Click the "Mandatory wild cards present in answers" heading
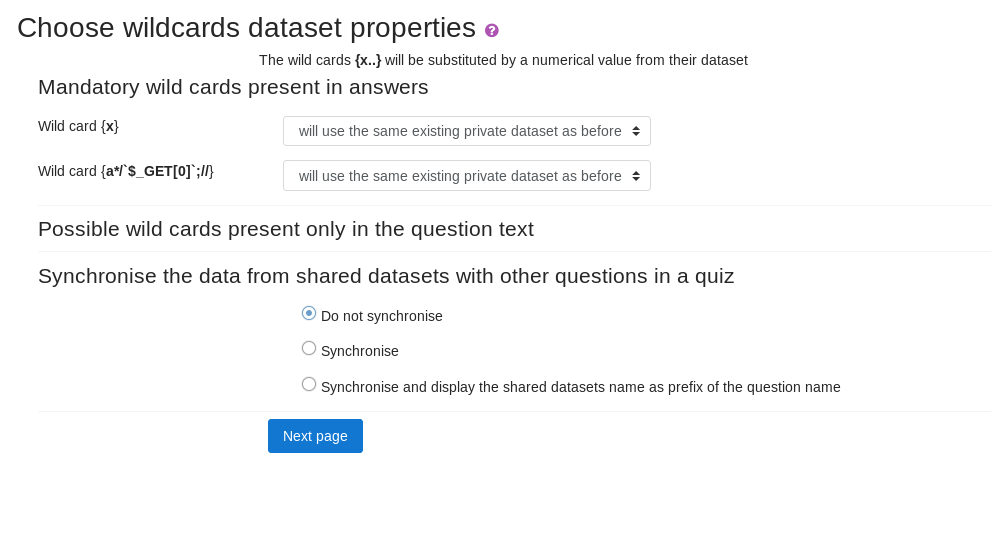This screenshot has height=560, width=1007. [233, 87]
